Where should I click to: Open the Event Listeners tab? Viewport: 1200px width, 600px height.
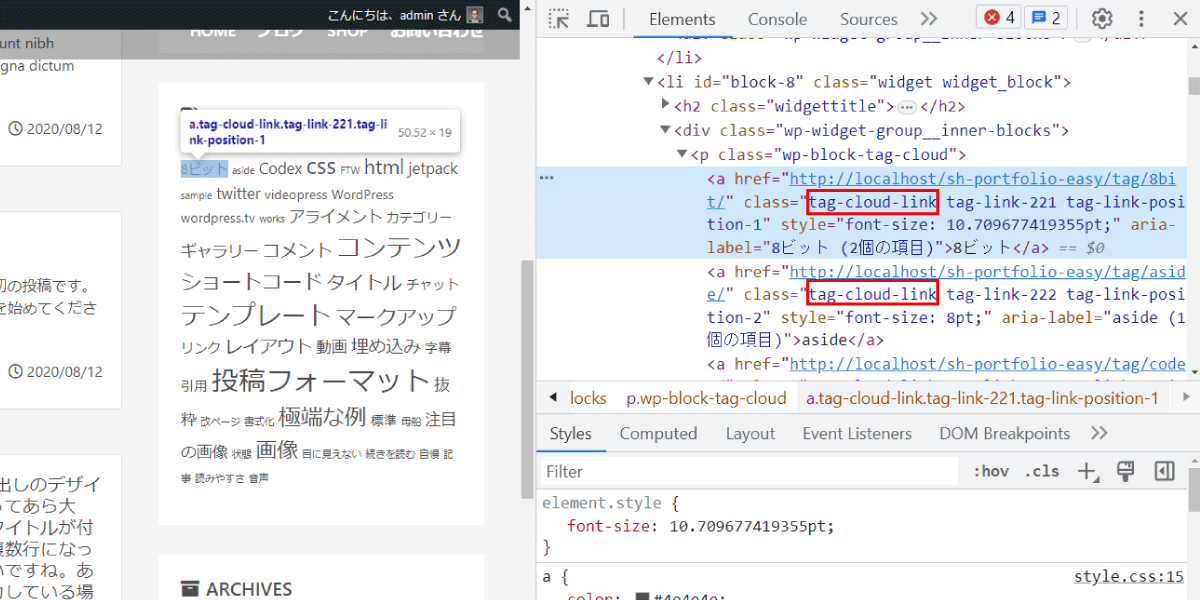[x=857, y=433]
